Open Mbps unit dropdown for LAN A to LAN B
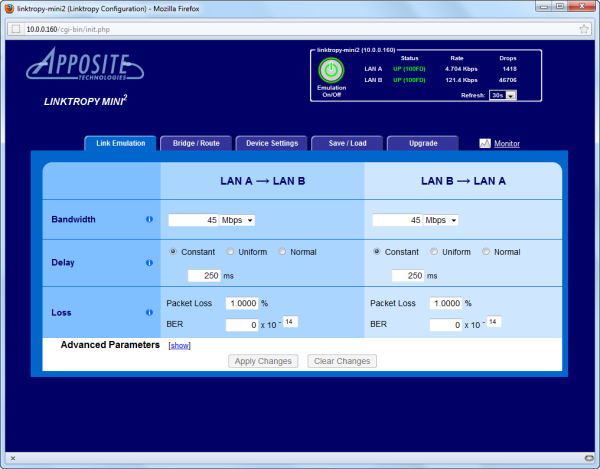 point(238,220)
